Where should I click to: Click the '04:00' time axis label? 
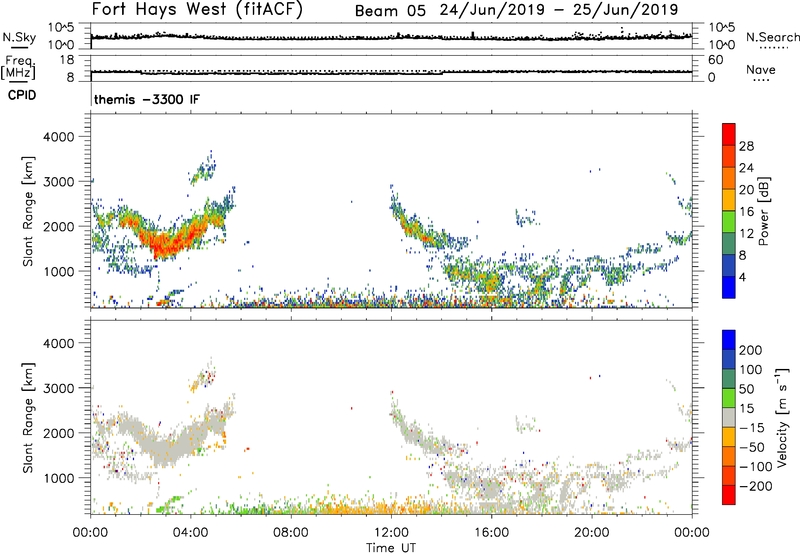point(190,533)
